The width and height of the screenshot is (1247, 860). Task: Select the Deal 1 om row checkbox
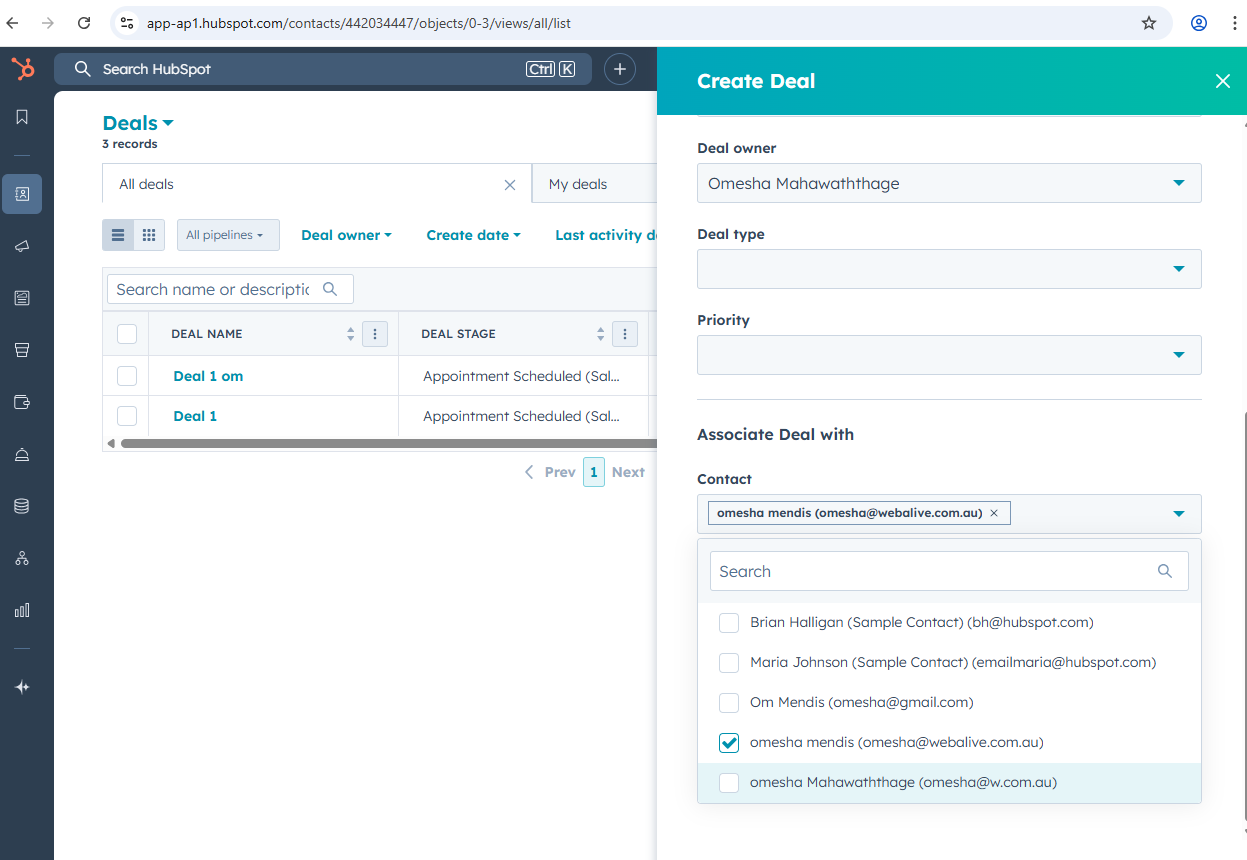click(x=127, y=376)
